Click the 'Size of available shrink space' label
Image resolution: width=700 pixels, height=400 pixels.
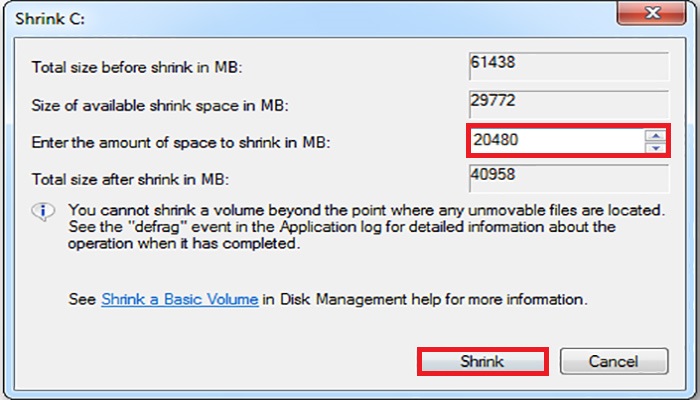[153, 106]
